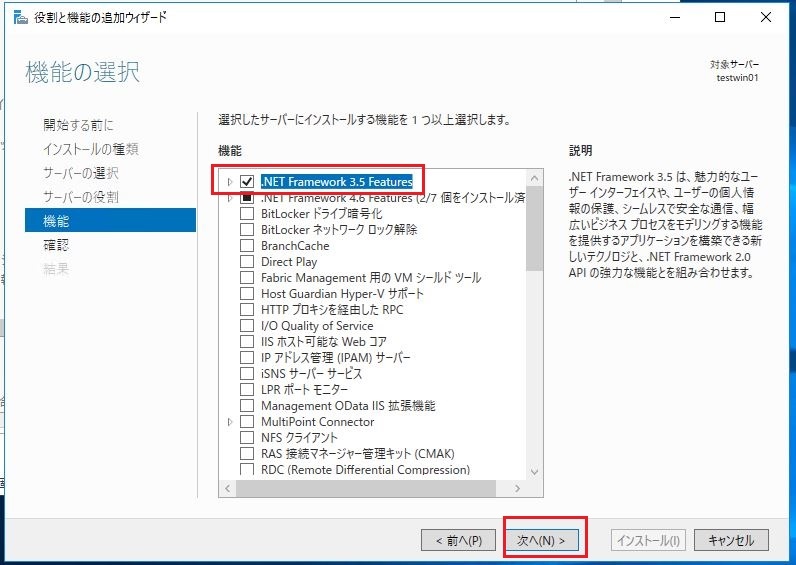
Task: Minimize the wizard window
Action: click(x=675, y=17)
